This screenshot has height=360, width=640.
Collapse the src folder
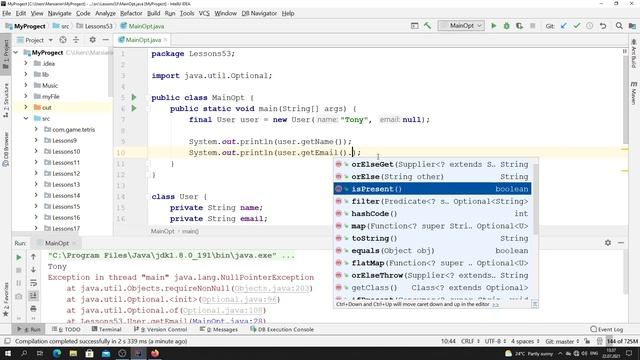[x=26, y=118]
